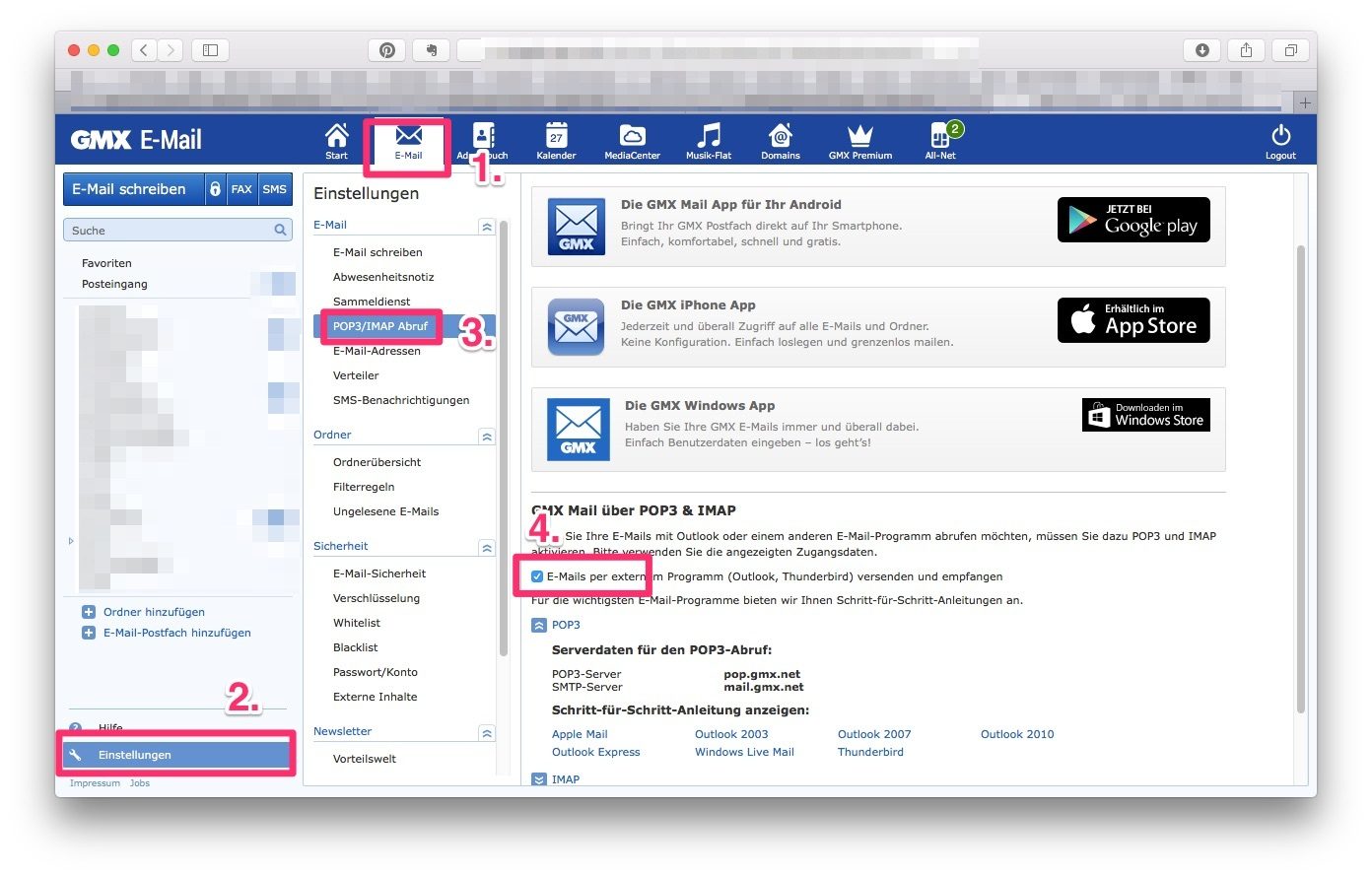Open the Adressbuch icon

pos(483,140)
